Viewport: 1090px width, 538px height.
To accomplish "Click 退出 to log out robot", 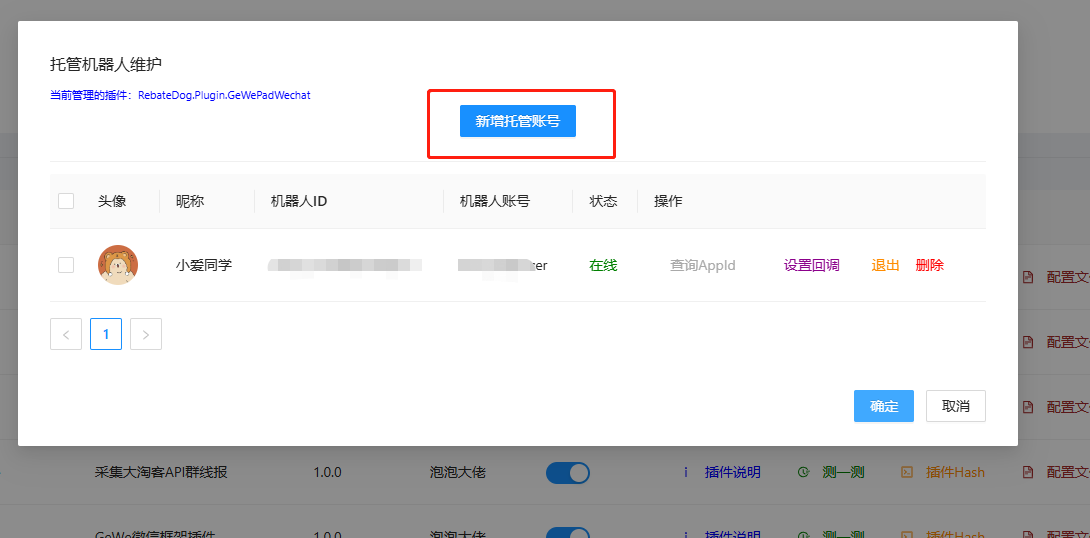I will [885, 265].
